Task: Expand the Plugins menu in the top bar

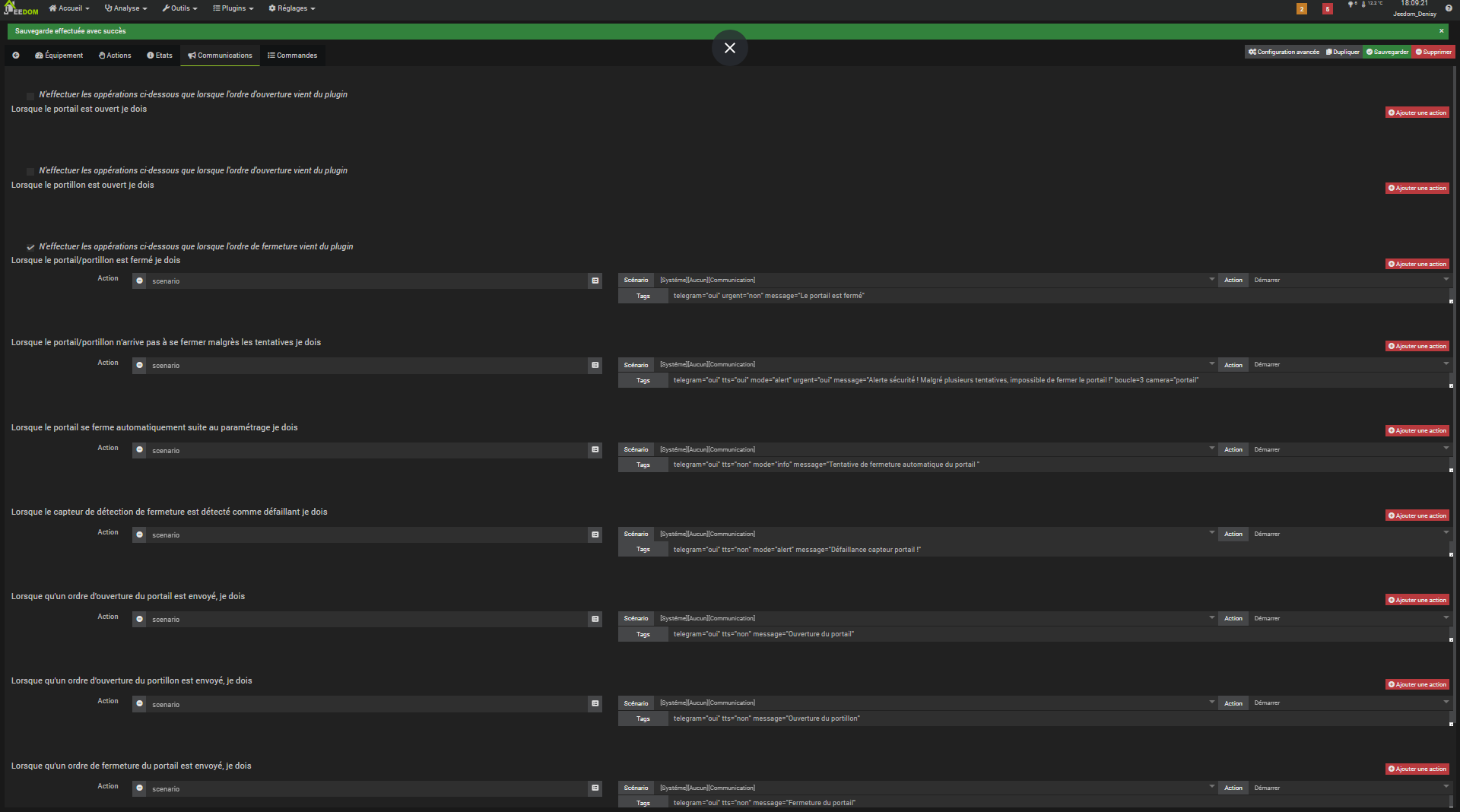Action: click(x=233, y=8)
